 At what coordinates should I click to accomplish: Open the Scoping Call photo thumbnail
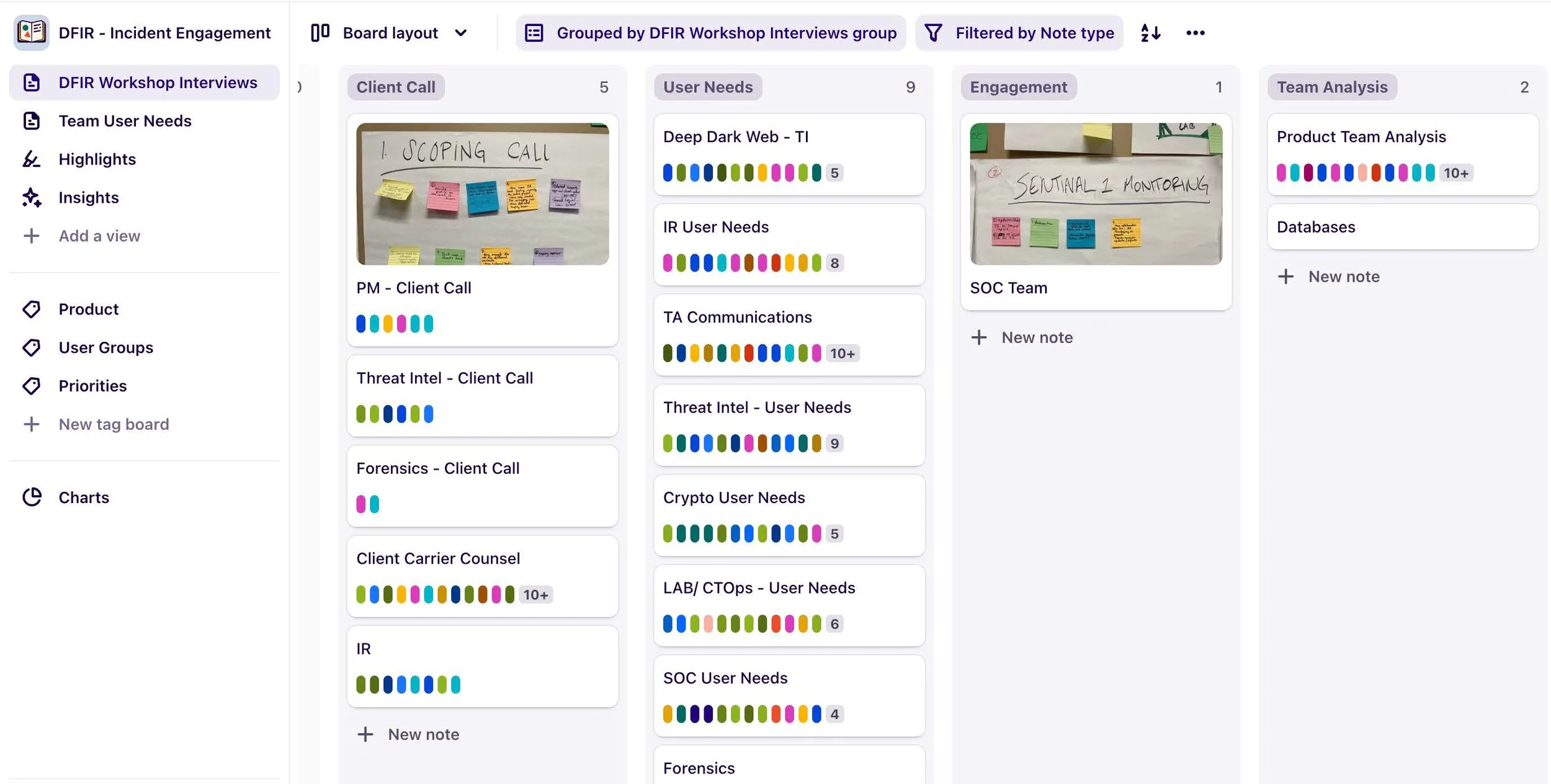coord(482,194)
